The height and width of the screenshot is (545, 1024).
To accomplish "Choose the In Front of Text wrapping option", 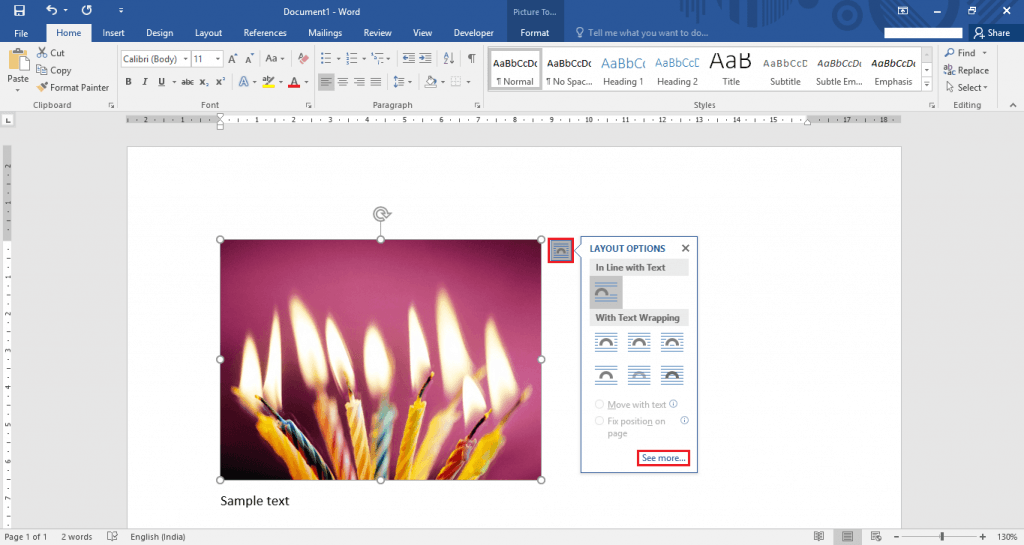I will [671, 375].
